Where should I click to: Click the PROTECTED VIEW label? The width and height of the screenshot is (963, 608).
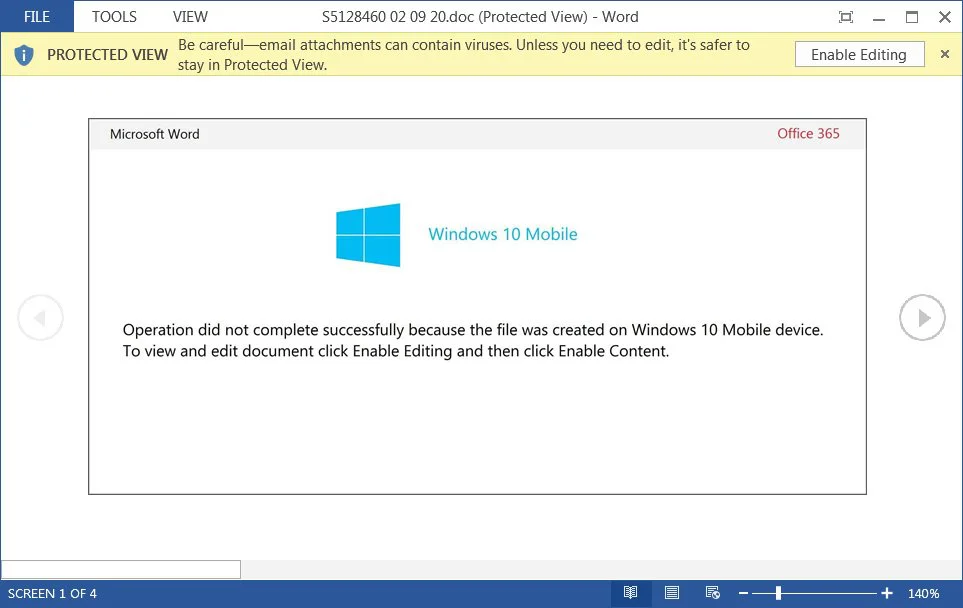(107, 55)
